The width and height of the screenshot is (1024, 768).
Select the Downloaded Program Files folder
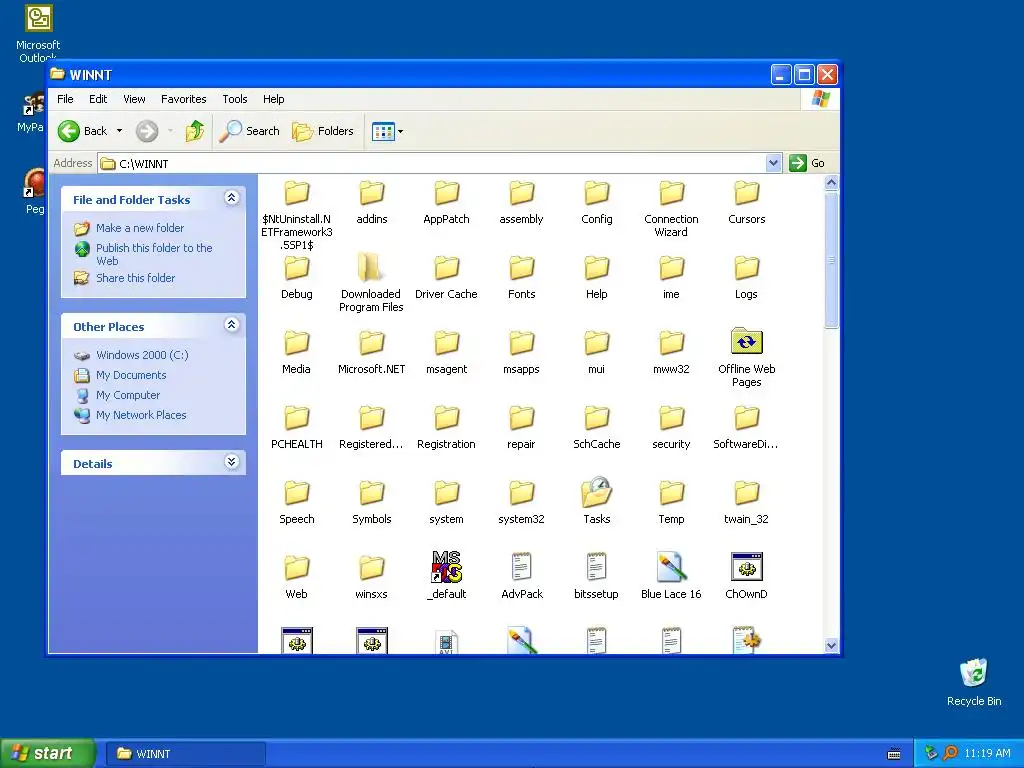[x=371, y=282]
